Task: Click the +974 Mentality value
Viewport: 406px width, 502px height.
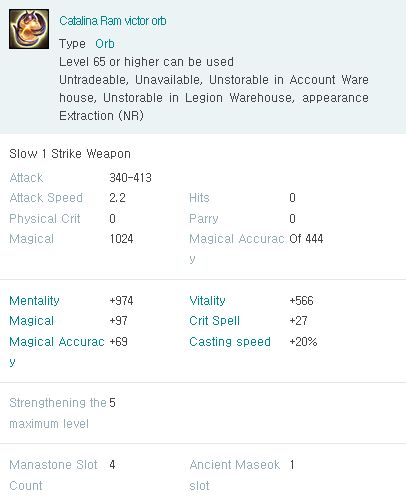Action: pos(121,301)
